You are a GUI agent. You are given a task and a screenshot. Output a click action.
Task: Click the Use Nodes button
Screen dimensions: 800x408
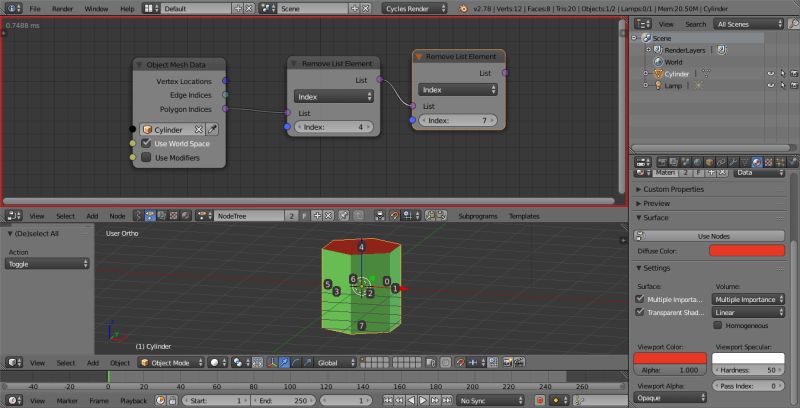pyautogui.click(x=709, y=236)
